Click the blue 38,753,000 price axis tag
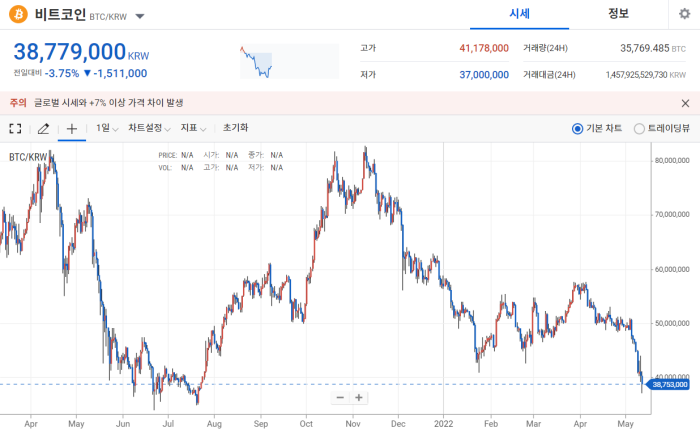The image size is (700, 433). coord(669,384)
